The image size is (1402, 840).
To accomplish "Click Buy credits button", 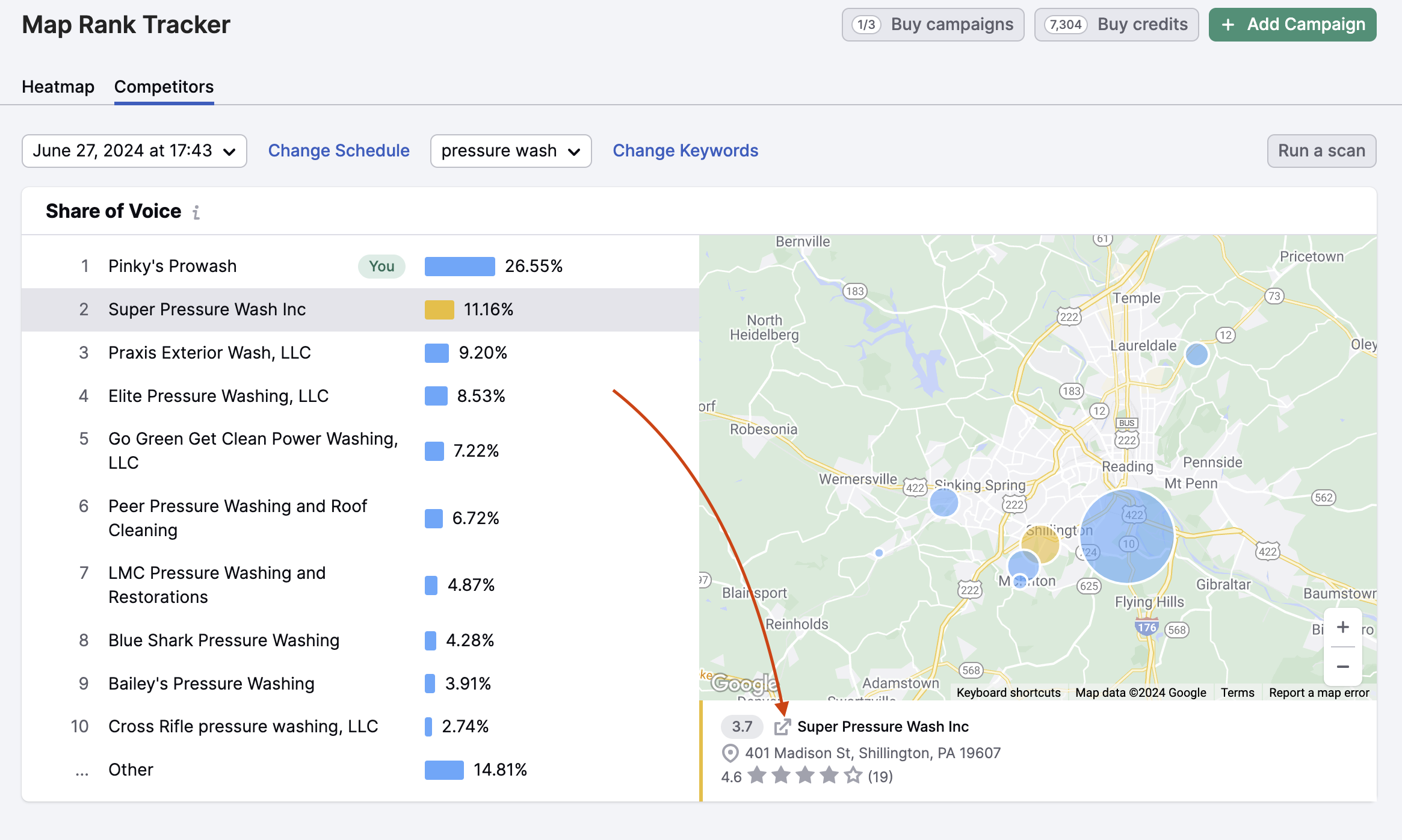I will coord(1117,25).
